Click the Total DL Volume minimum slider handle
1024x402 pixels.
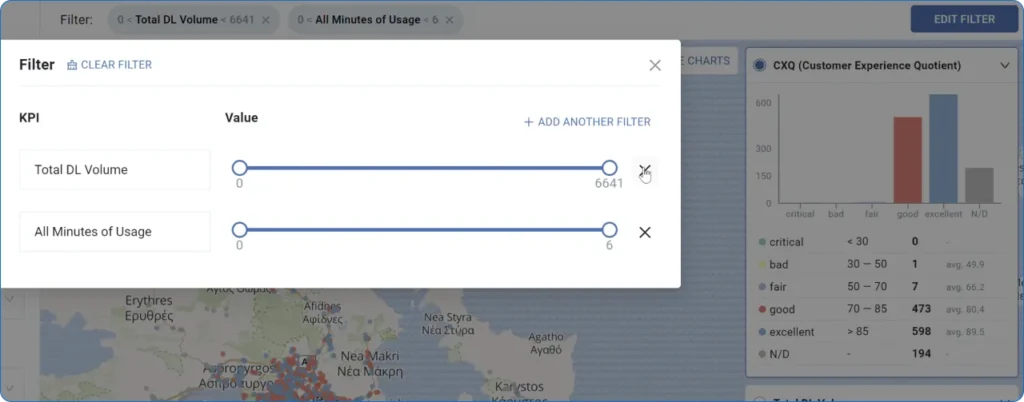239,168
